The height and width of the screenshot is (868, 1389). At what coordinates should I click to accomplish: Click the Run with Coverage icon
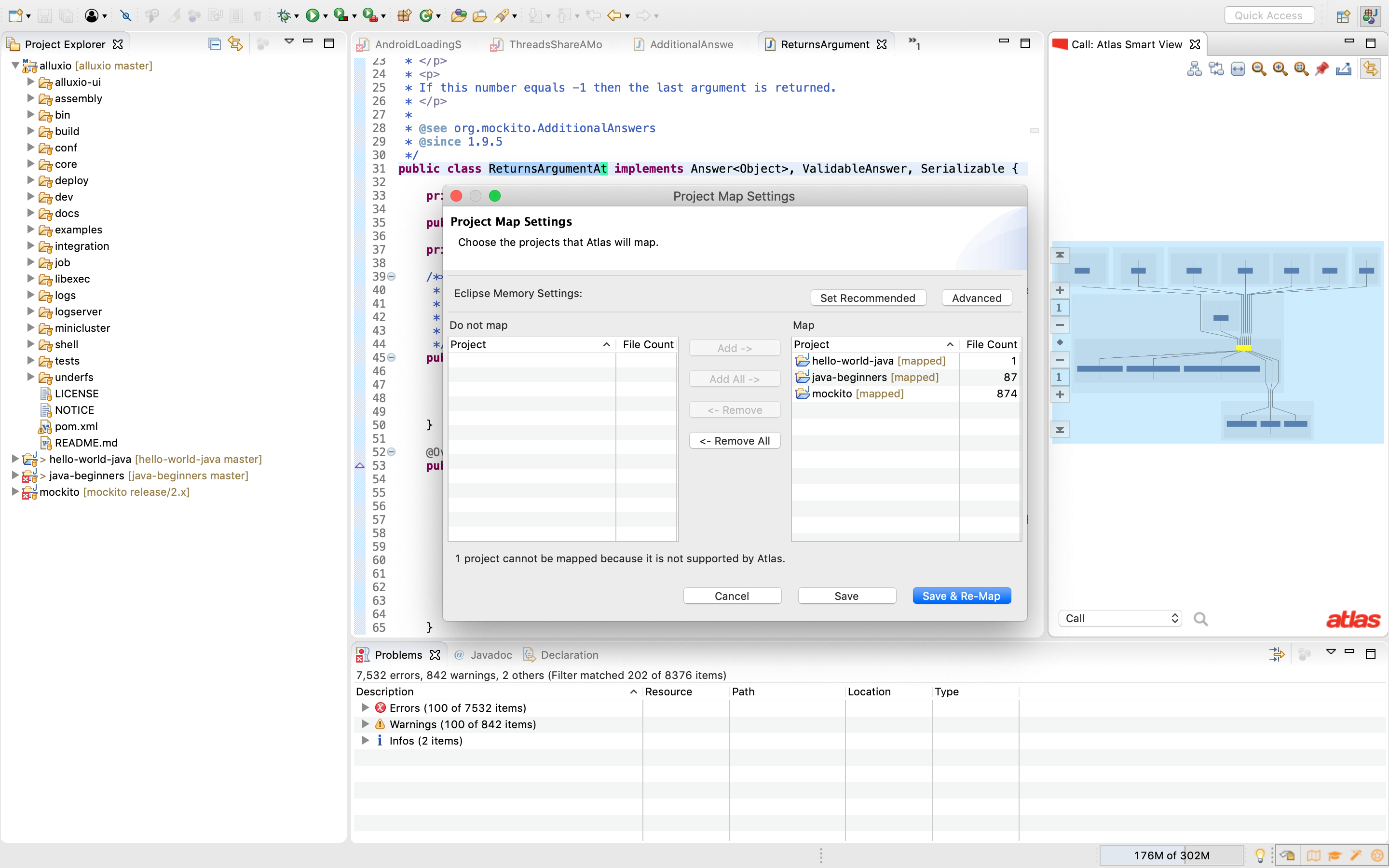(x=341, y=15)
